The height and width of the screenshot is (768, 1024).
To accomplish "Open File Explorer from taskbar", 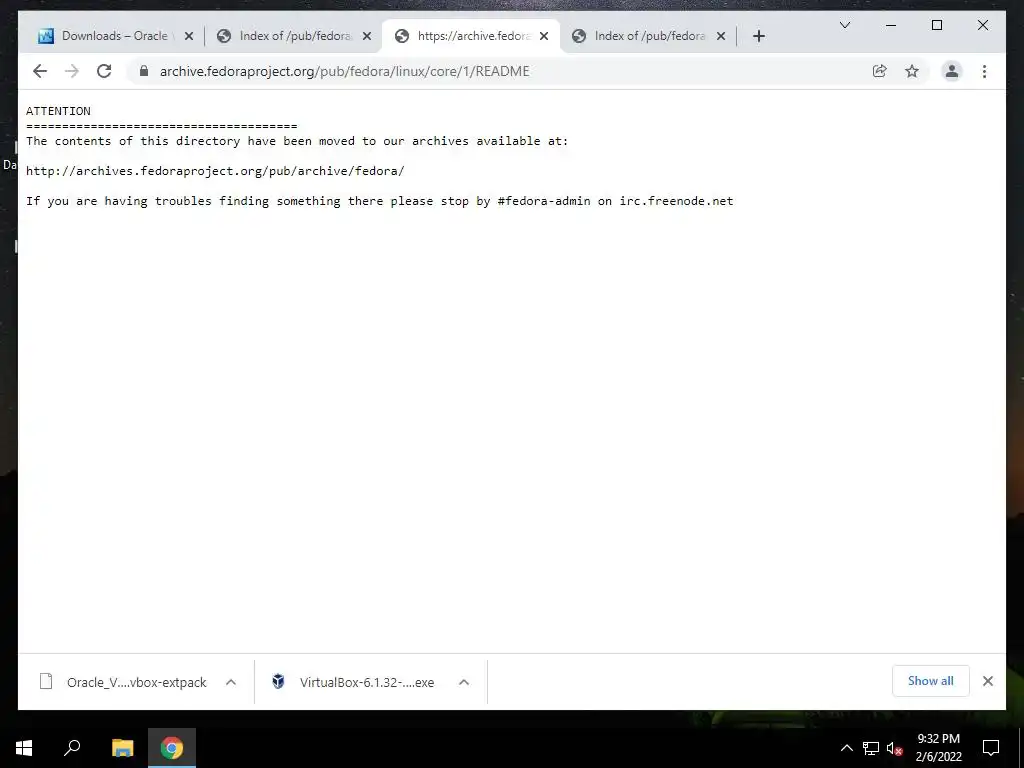I will [x=122, y=748].
